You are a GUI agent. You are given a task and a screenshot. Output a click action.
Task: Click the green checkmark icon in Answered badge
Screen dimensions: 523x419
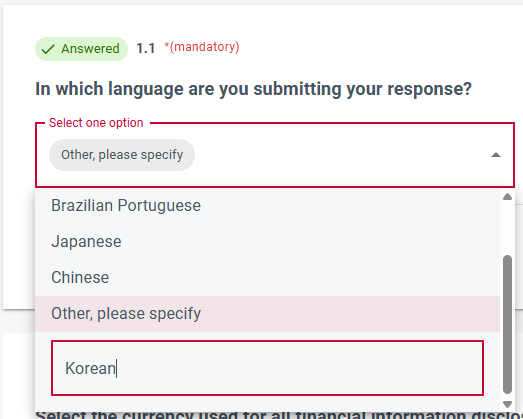(48, 49)
